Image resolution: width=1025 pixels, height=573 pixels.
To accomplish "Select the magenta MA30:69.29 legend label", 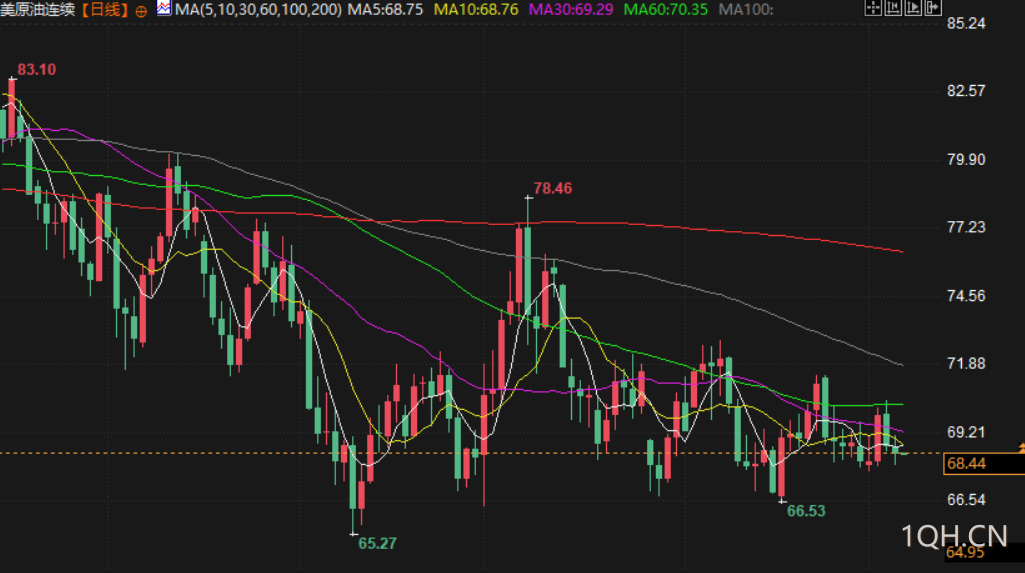I will (571, 10).
